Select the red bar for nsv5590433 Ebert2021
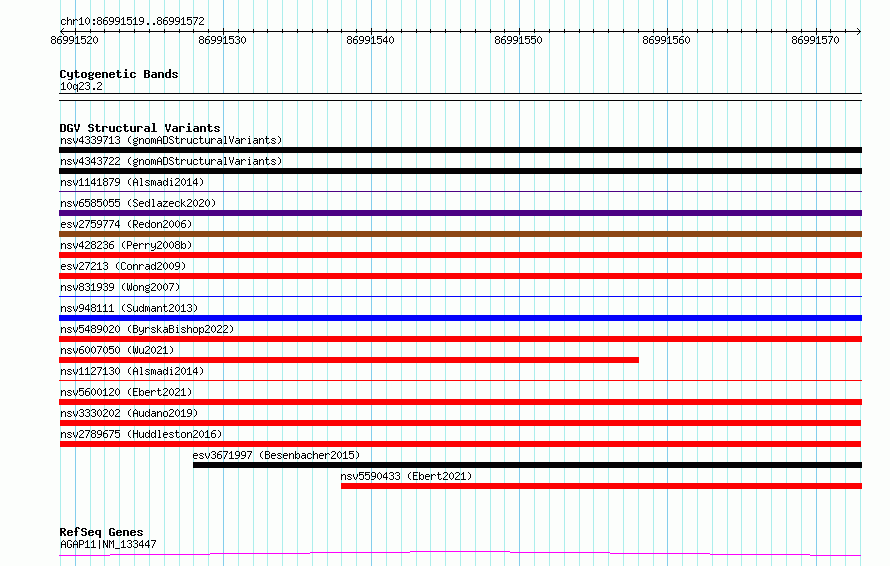The image size is (890, 566). click(602, 486)
